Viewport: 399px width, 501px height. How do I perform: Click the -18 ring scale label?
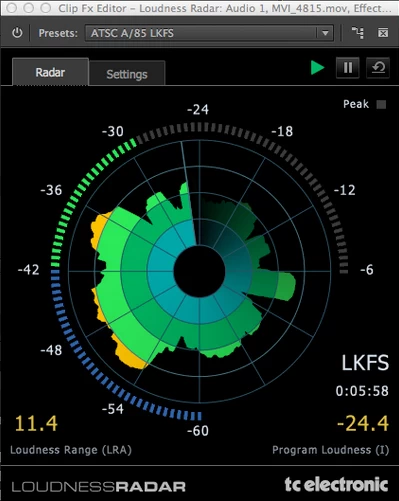point(282,131)
